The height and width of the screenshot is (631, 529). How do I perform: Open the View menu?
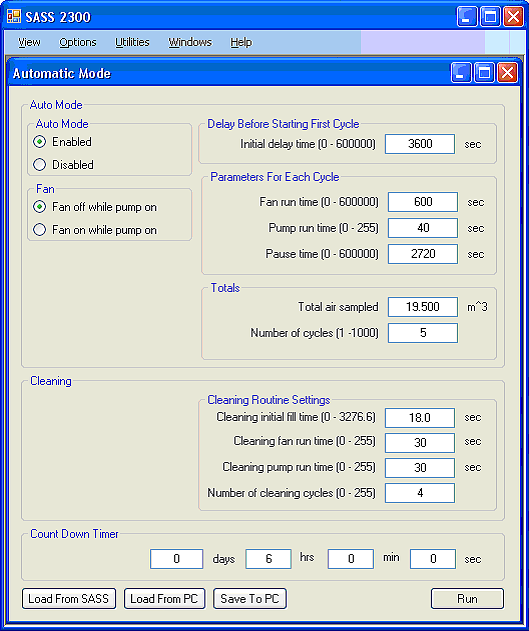point(29,42)
